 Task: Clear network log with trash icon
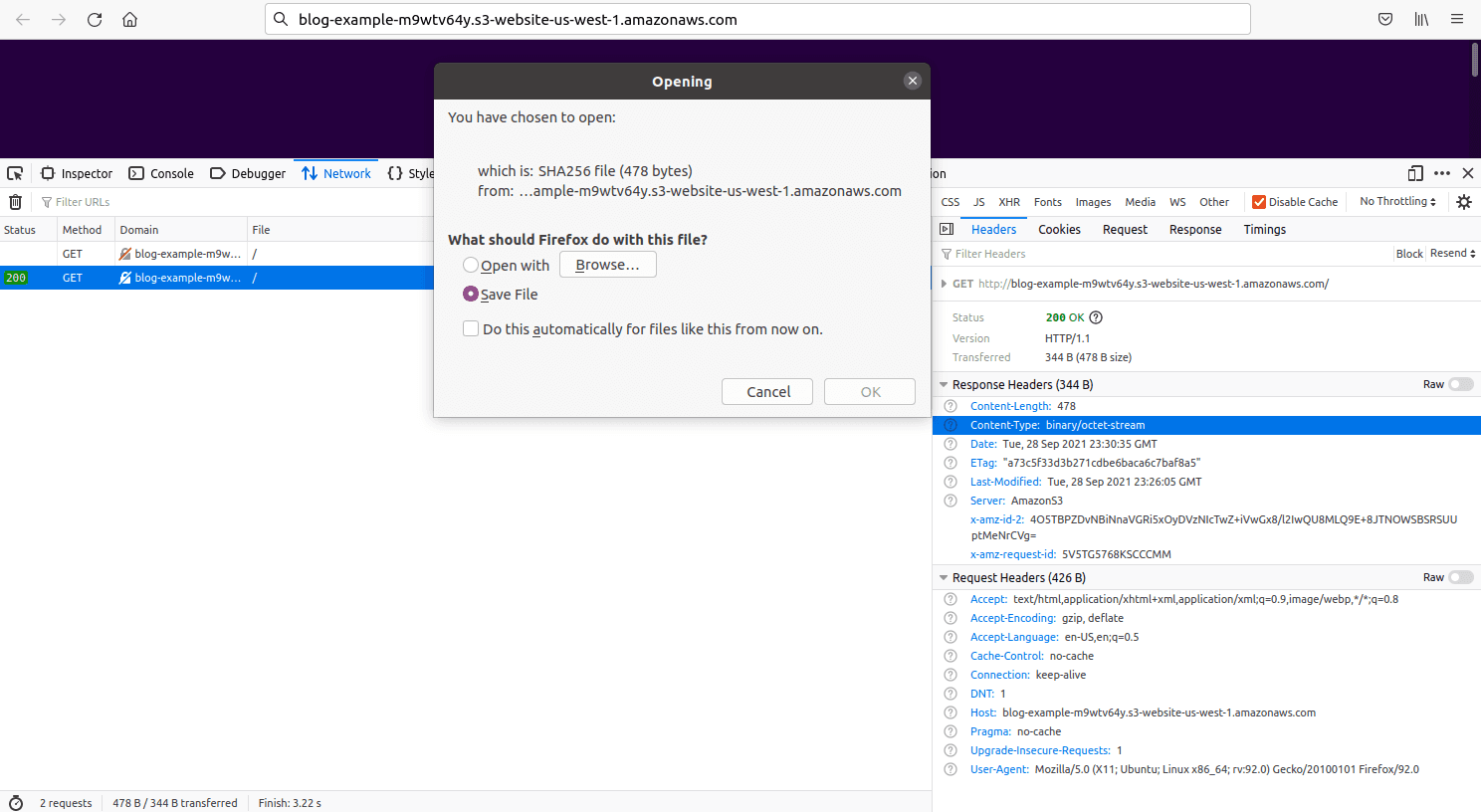[x=15, y=202]
